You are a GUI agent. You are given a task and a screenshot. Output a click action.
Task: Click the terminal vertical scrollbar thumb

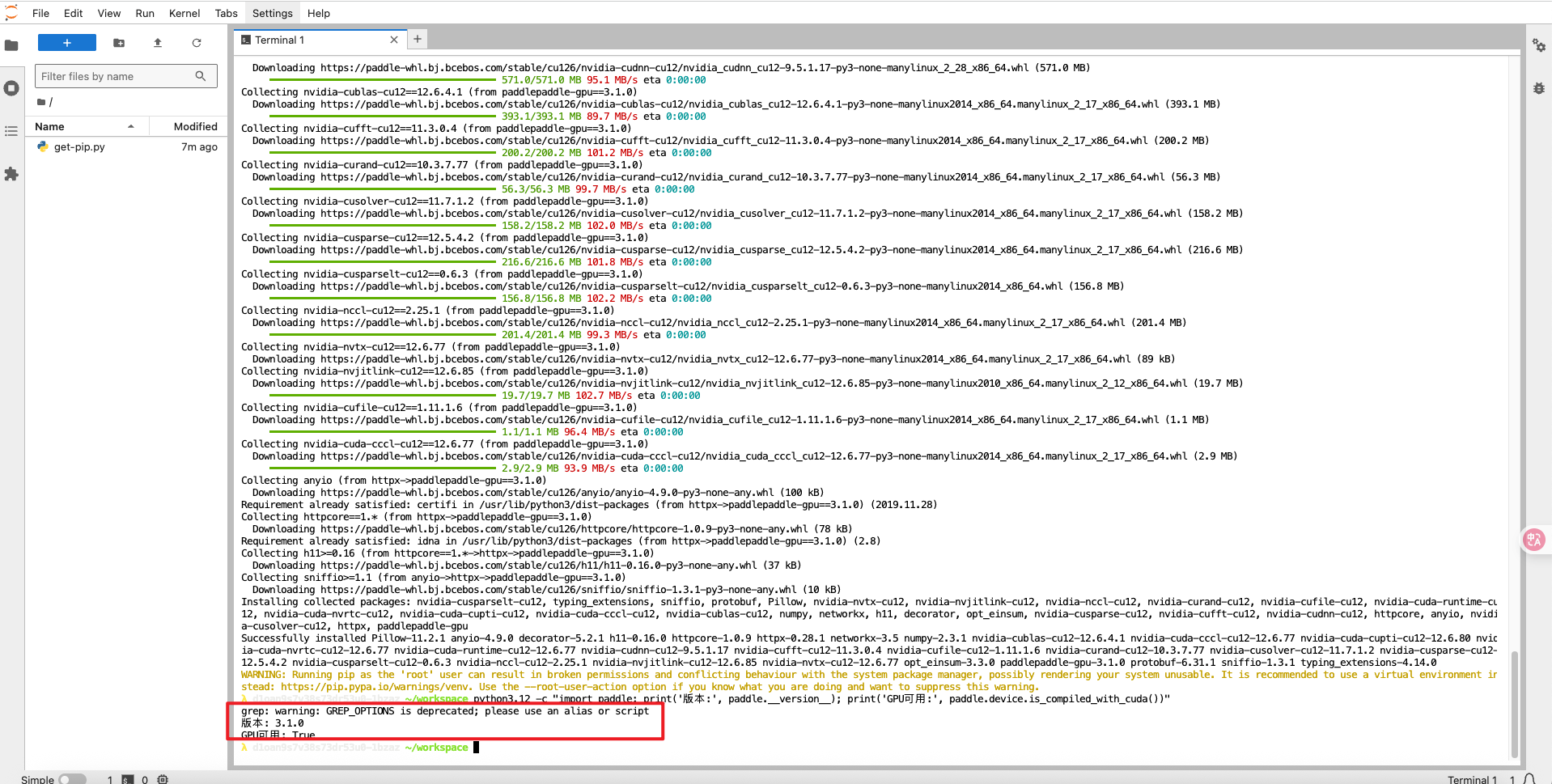click(x=1515, y=703)
